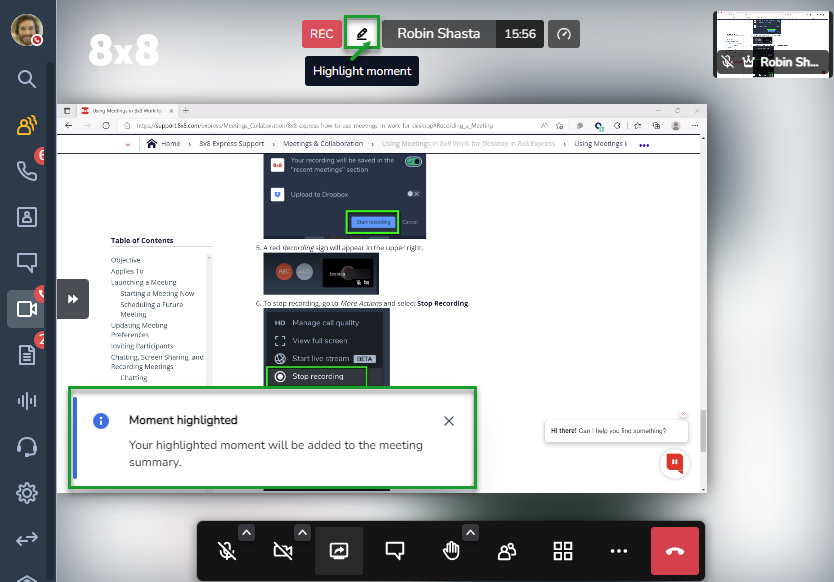Open search in the 8x8 sidebar
Screen dimensions: 834x582
point(27,79)
